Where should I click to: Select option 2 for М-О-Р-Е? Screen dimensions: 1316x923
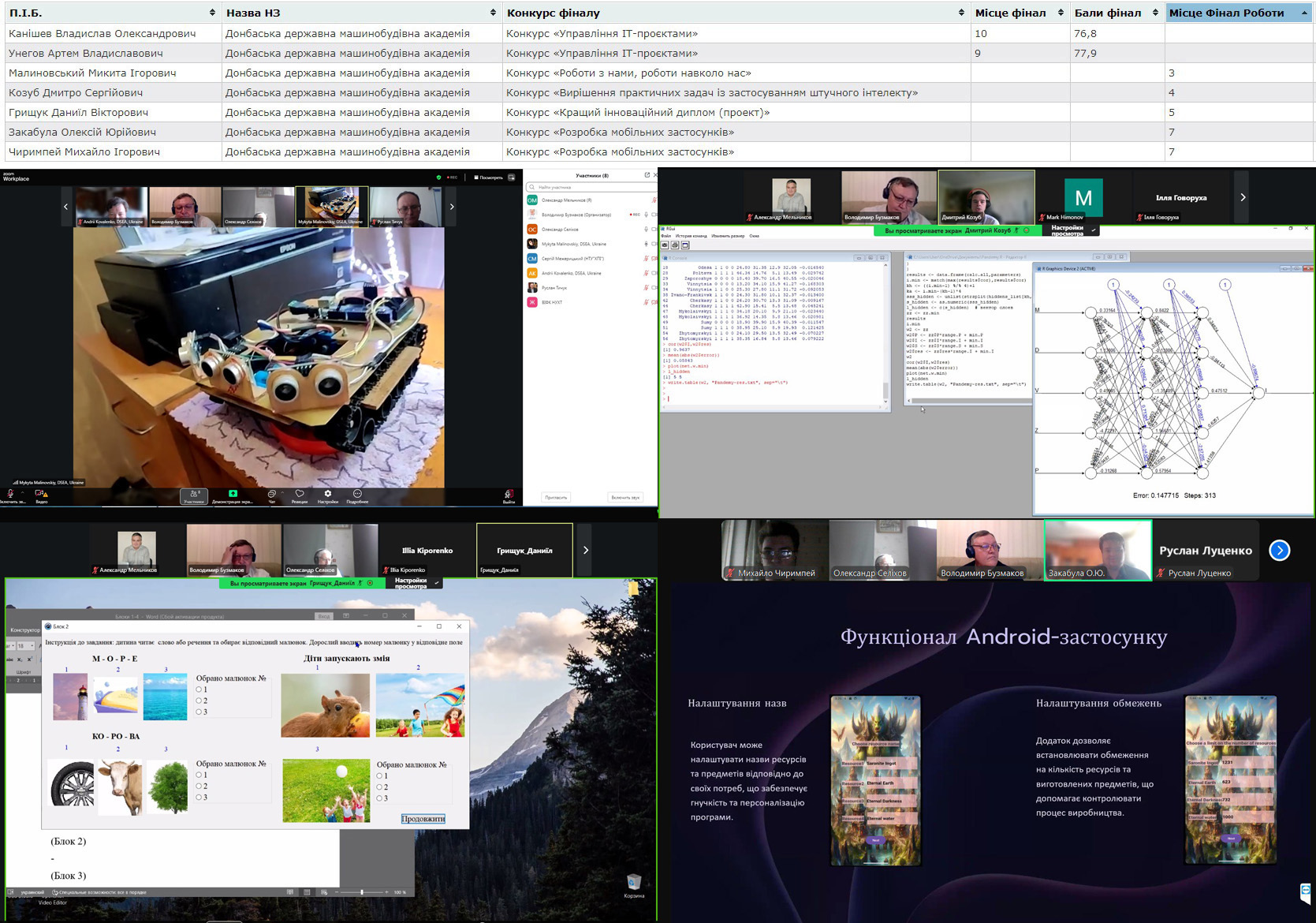coord(199,701)
